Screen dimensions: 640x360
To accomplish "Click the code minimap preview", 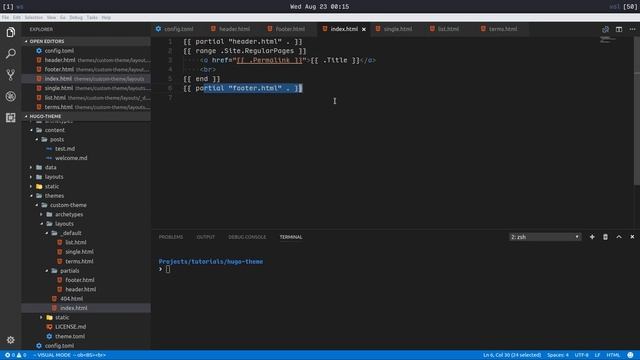I will click(607, 39).
